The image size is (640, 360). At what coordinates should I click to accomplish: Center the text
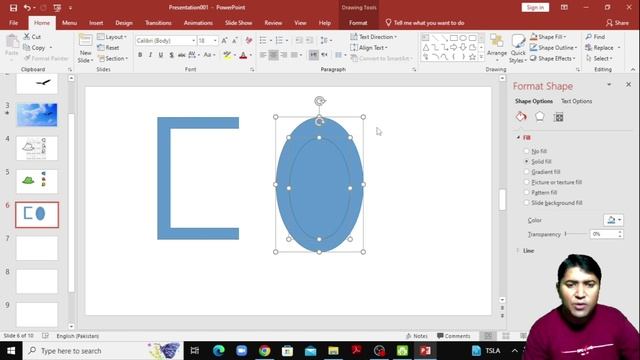[x=273, y=55]
